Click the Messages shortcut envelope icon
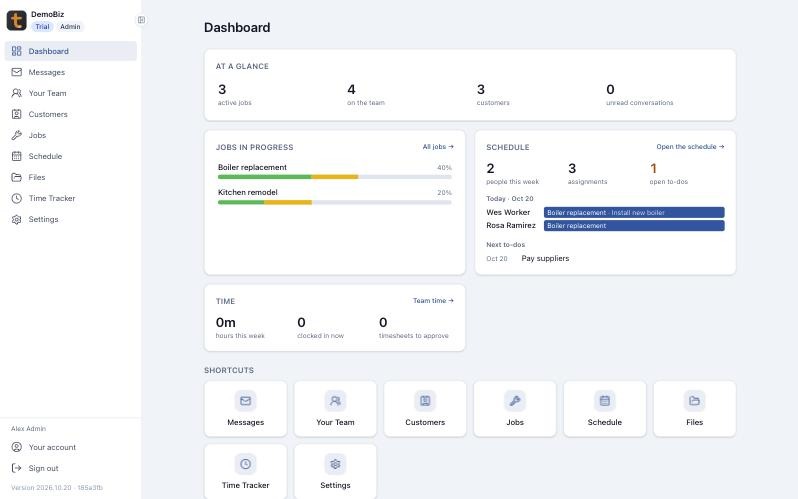This screenshot has height=499, width=798. [245, 401]
